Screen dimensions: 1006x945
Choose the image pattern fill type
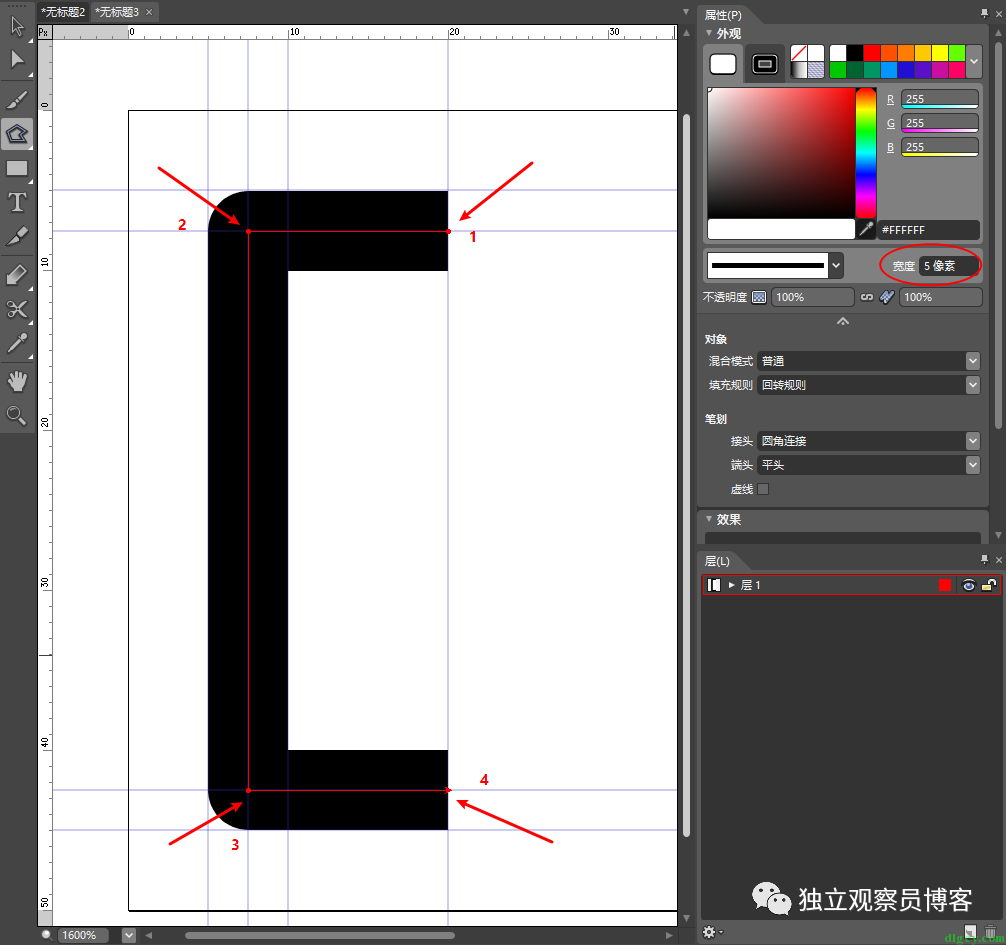pyautogui.click(x=816, y=70)
